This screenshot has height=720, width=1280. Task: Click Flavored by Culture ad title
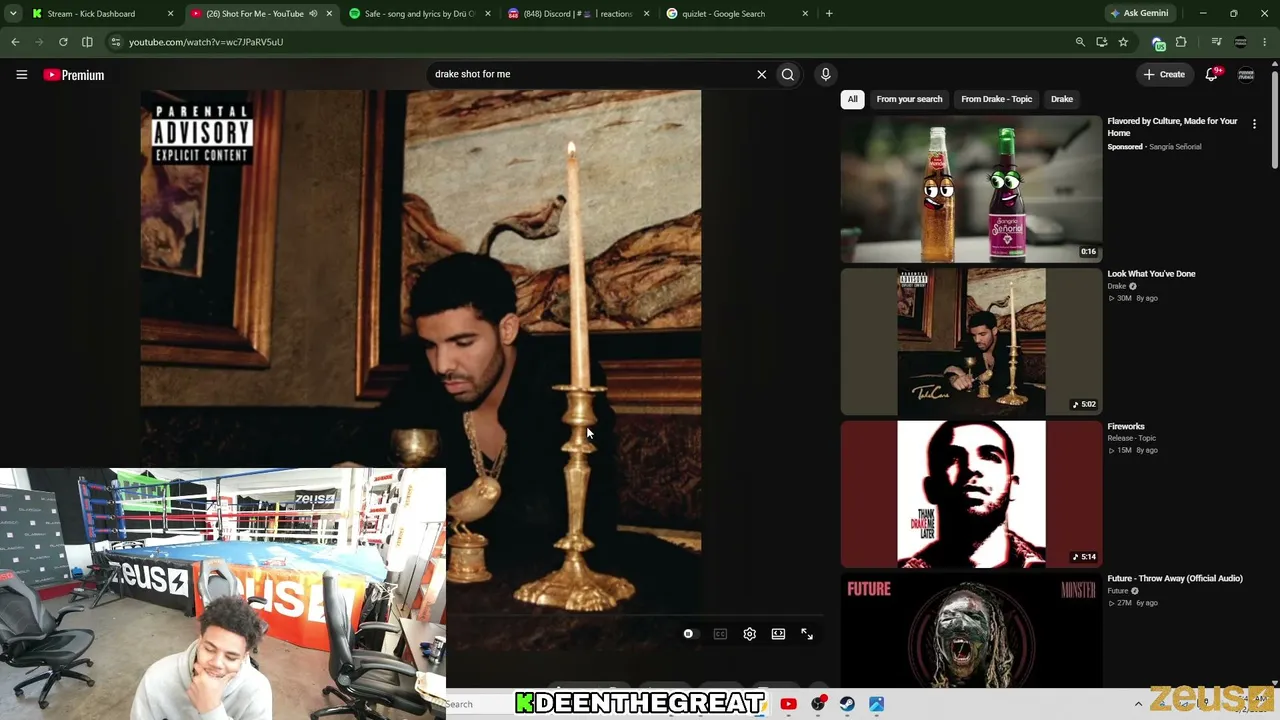[x=1172, y=127]
